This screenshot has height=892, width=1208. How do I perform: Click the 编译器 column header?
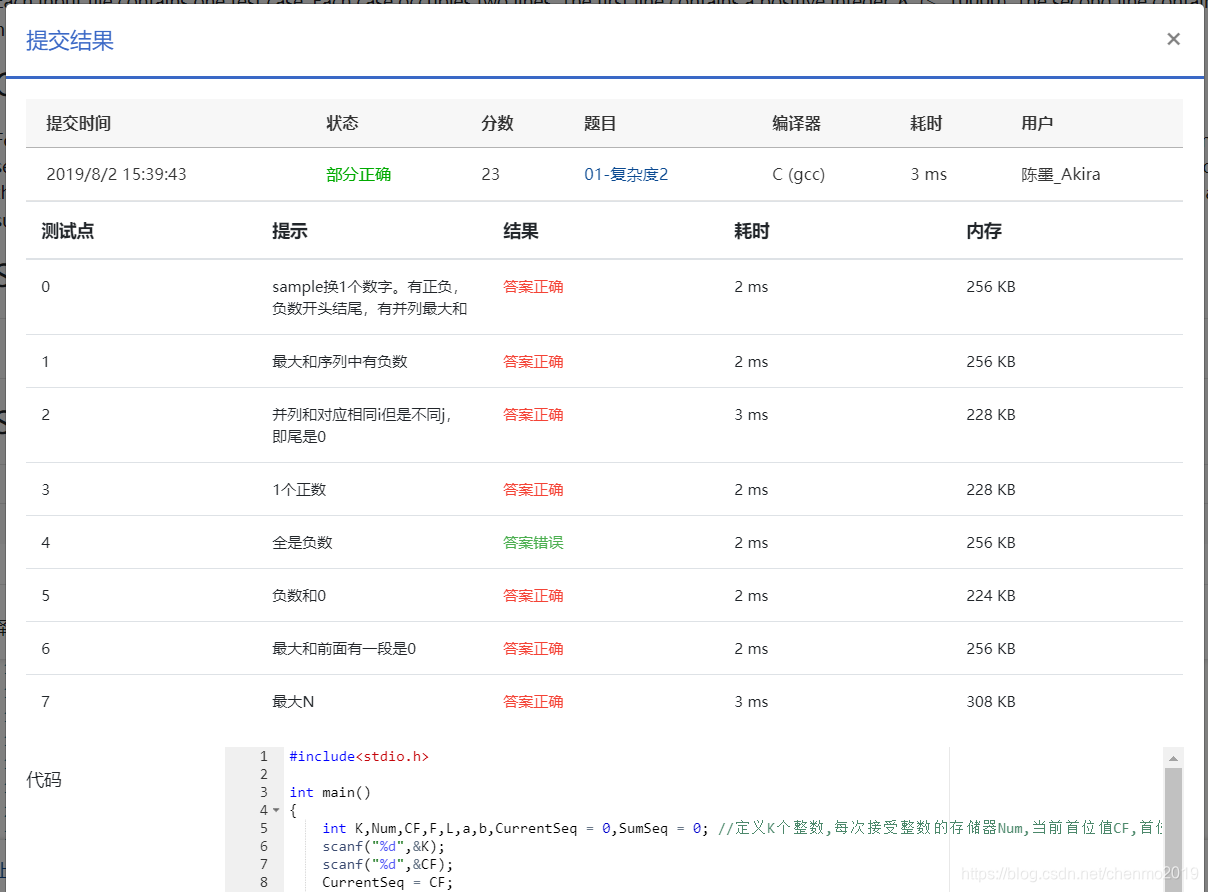click(x=796, y=124)
